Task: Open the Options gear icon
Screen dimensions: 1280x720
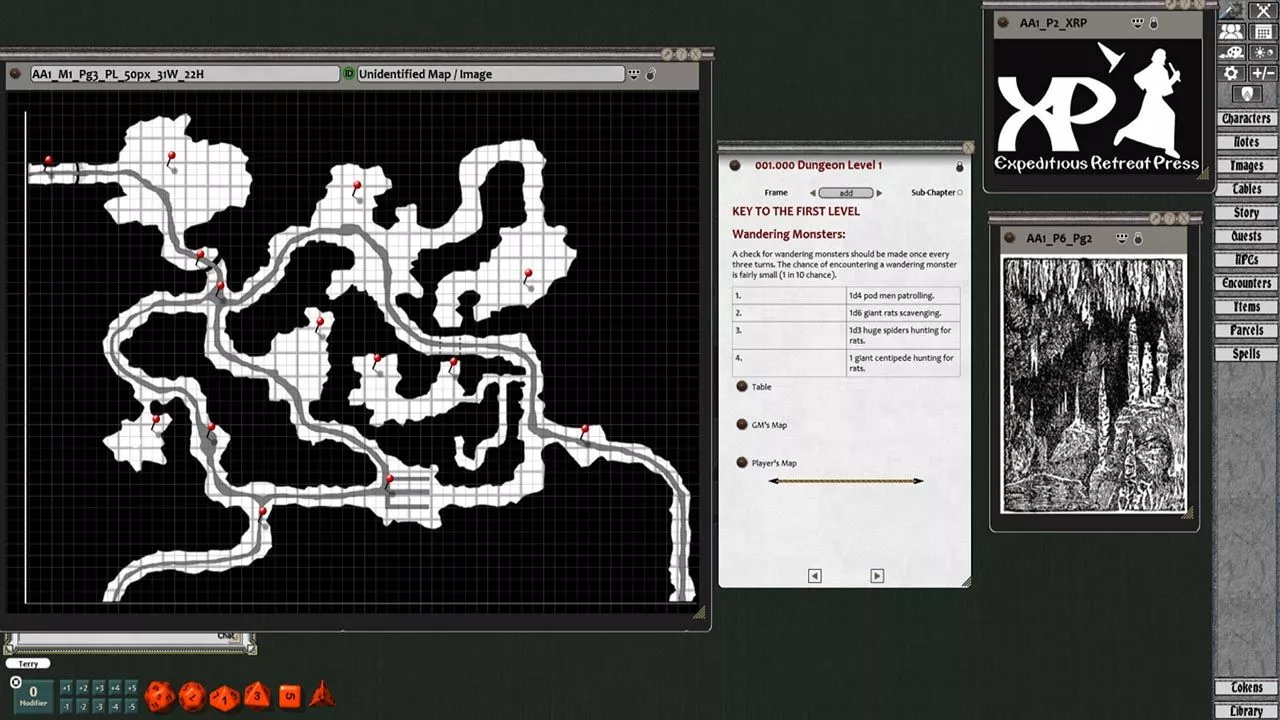Action: [1231, 73]
